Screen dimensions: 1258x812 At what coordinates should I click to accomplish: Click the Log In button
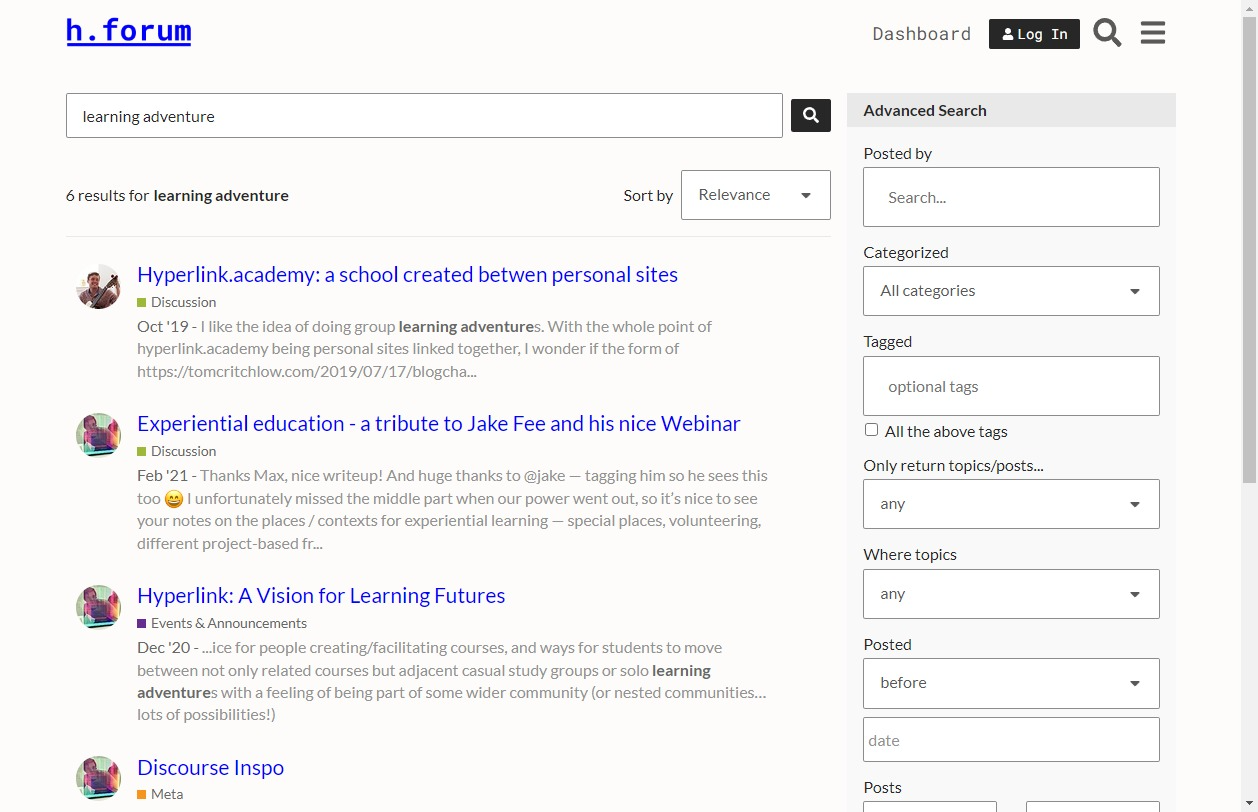pyautogui.click(x=1034, y=34)
